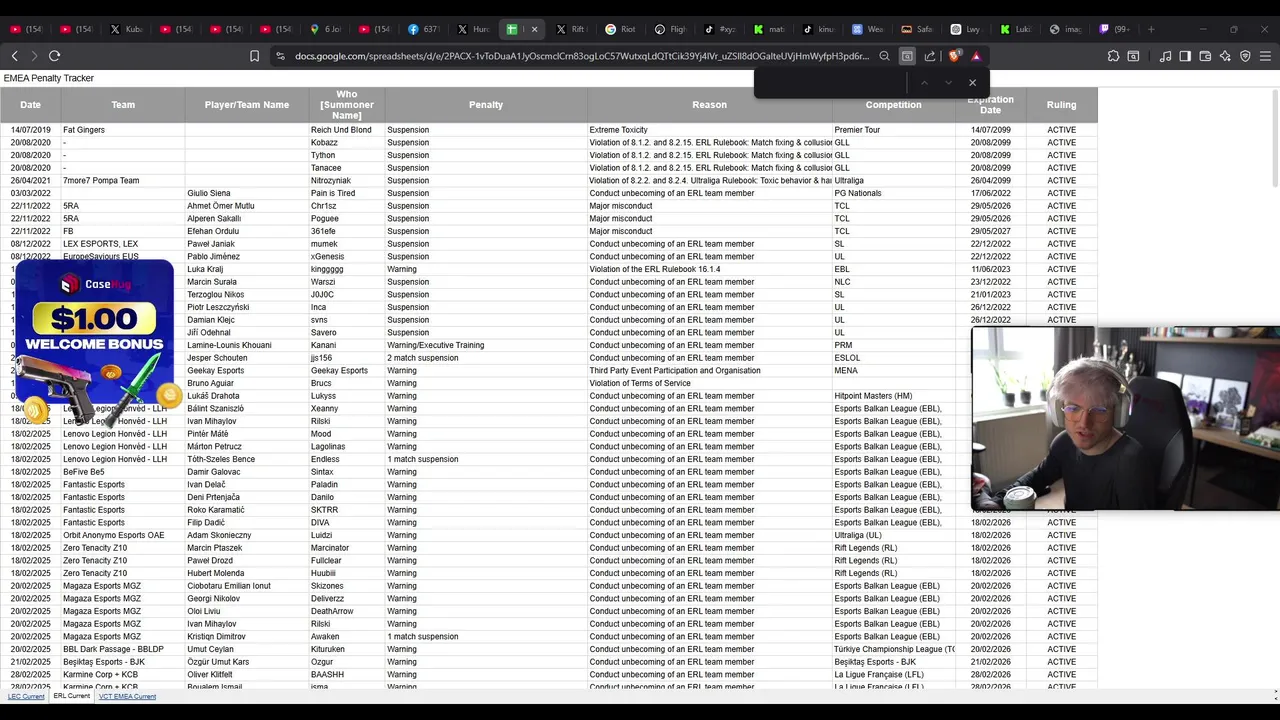This screenshot has height=720, width=1280.
Task: Open the Brave Wallet icon
Action: [1205, 56]
